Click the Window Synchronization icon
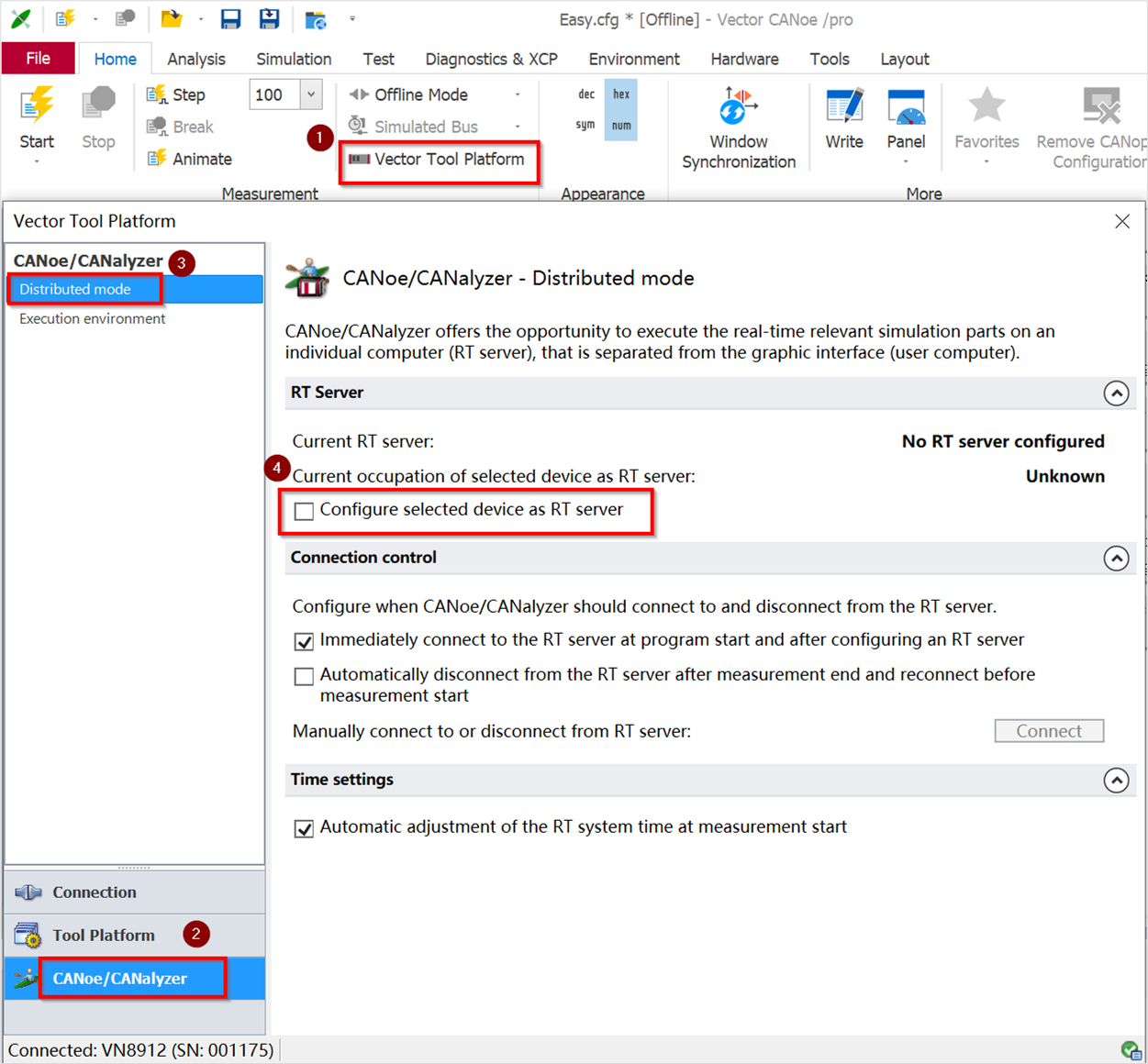This screenshot has height=1064, width=1148. pos(738,107)
